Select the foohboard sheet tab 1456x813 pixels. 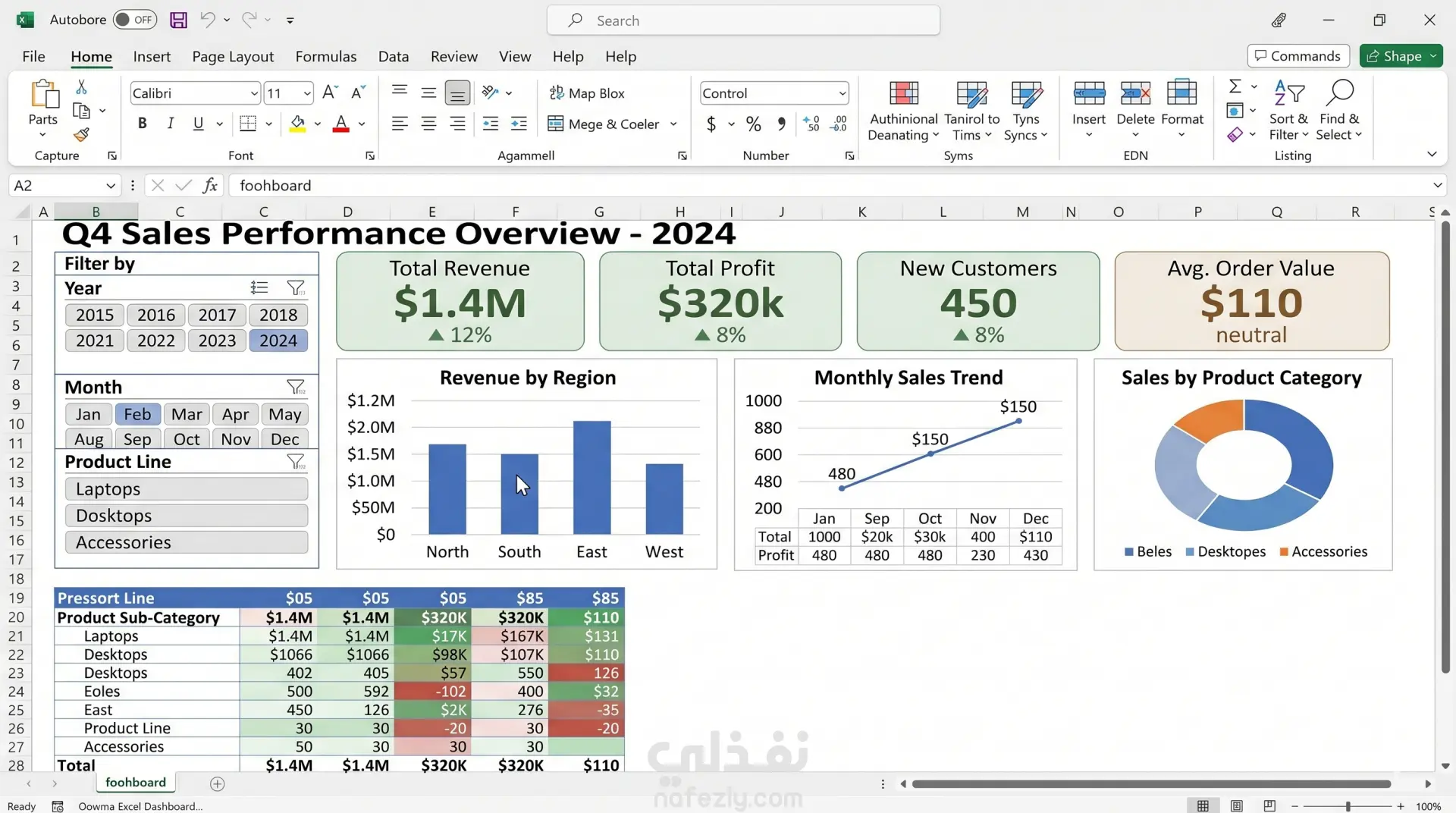click(x=136, y=783)
